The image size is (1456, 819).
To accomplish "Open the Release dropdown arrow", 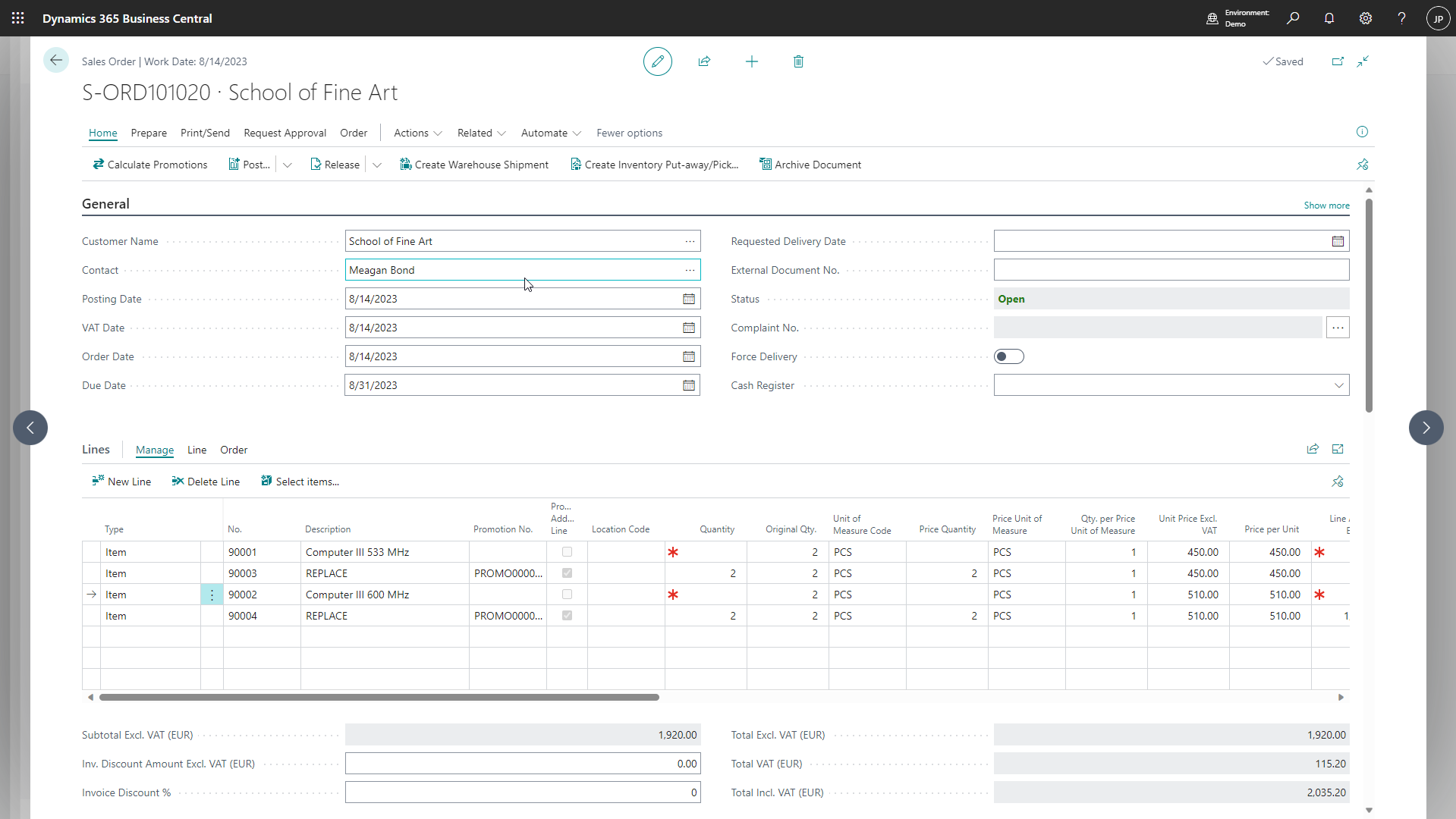I will pos(376,165).
